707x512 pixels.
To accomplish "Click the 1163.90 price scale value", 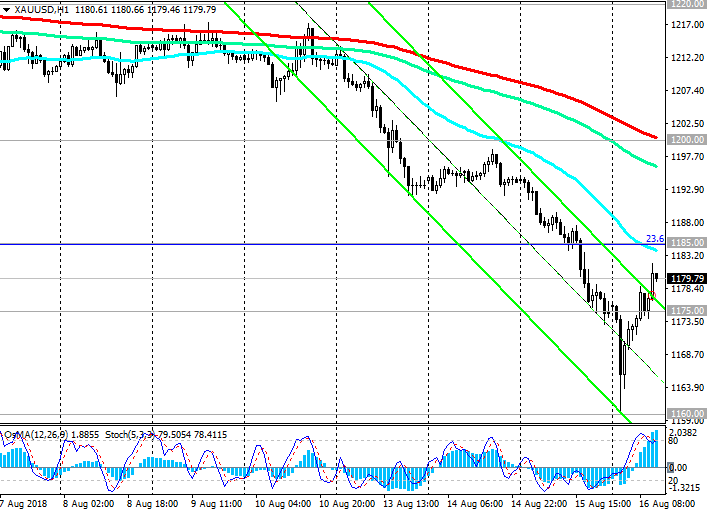I will coord(687,388).
